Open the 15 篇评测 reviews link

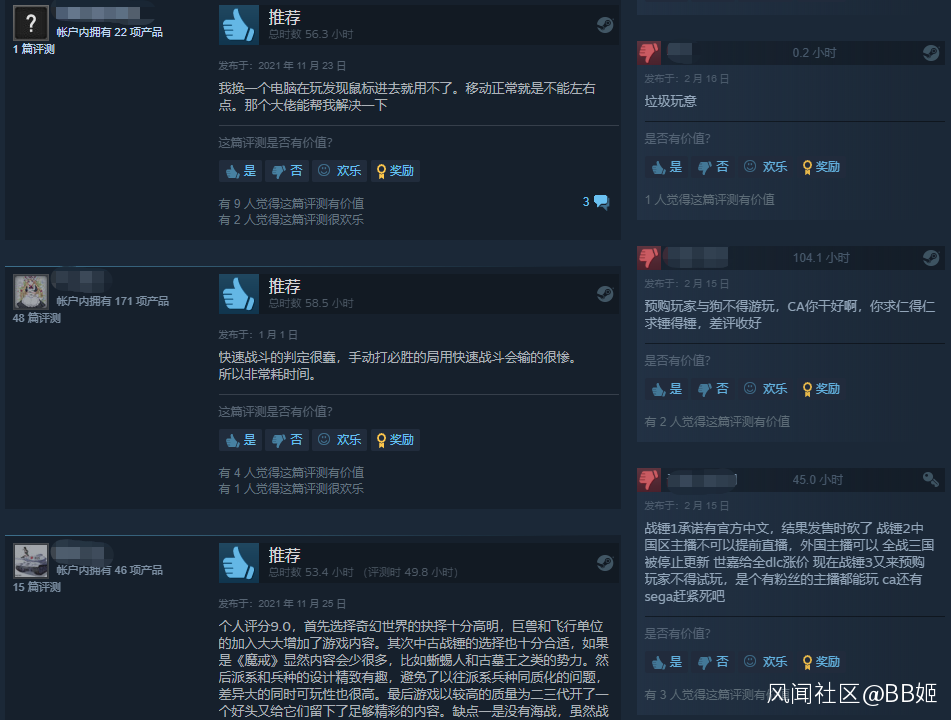tap(36, 587)
